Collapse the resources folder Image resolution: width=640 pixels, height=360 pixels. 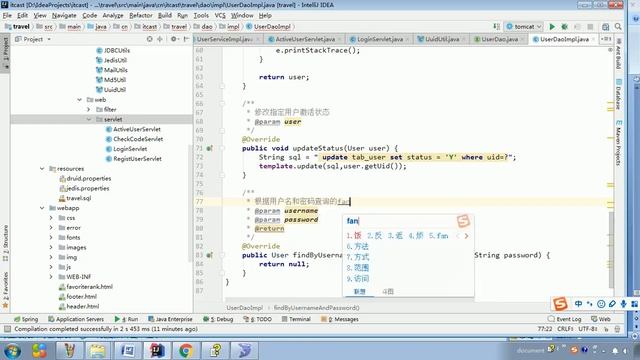pos(42,169)
